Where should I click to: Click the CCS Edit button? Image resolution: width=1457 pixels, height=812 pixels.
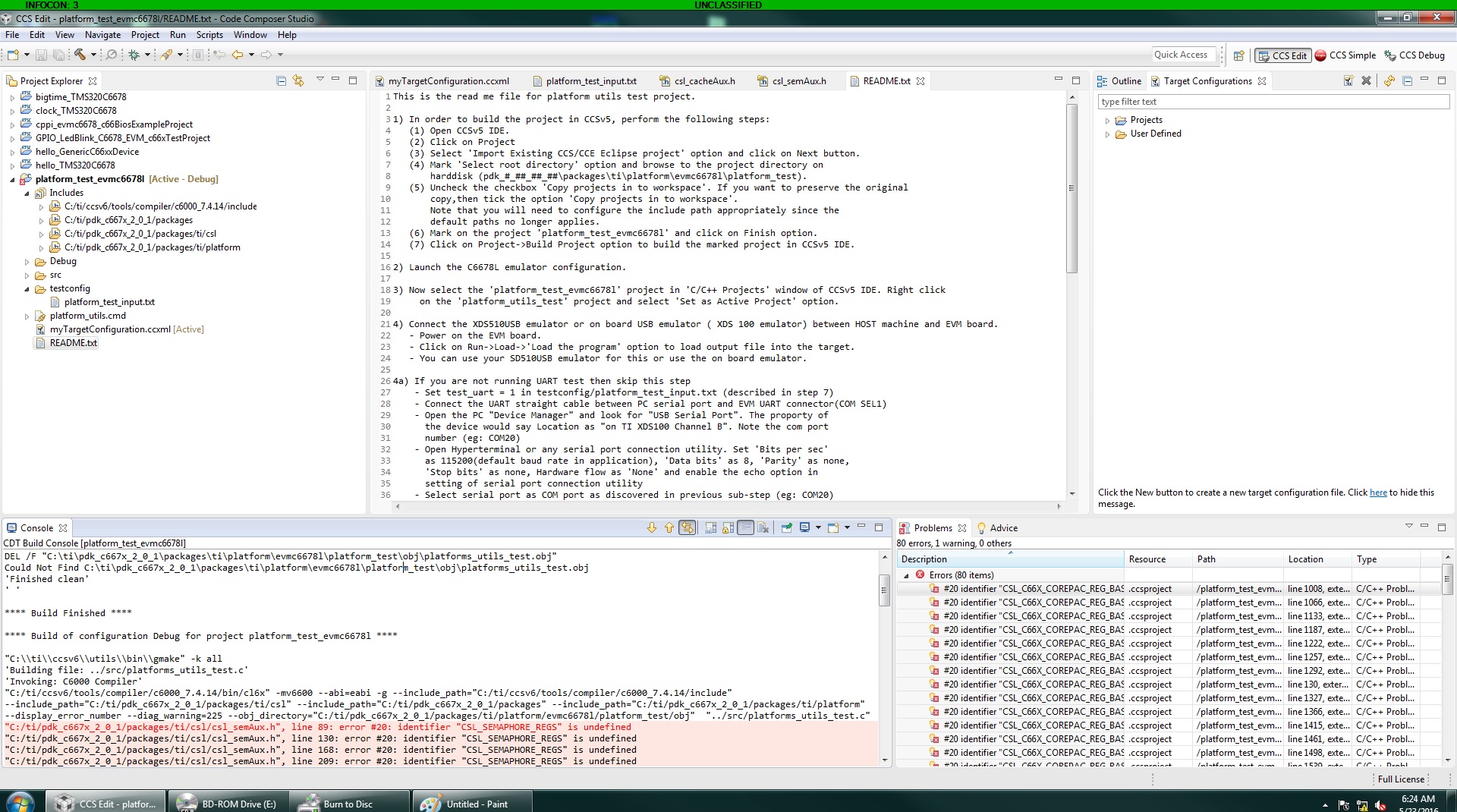pos(1282,55)
